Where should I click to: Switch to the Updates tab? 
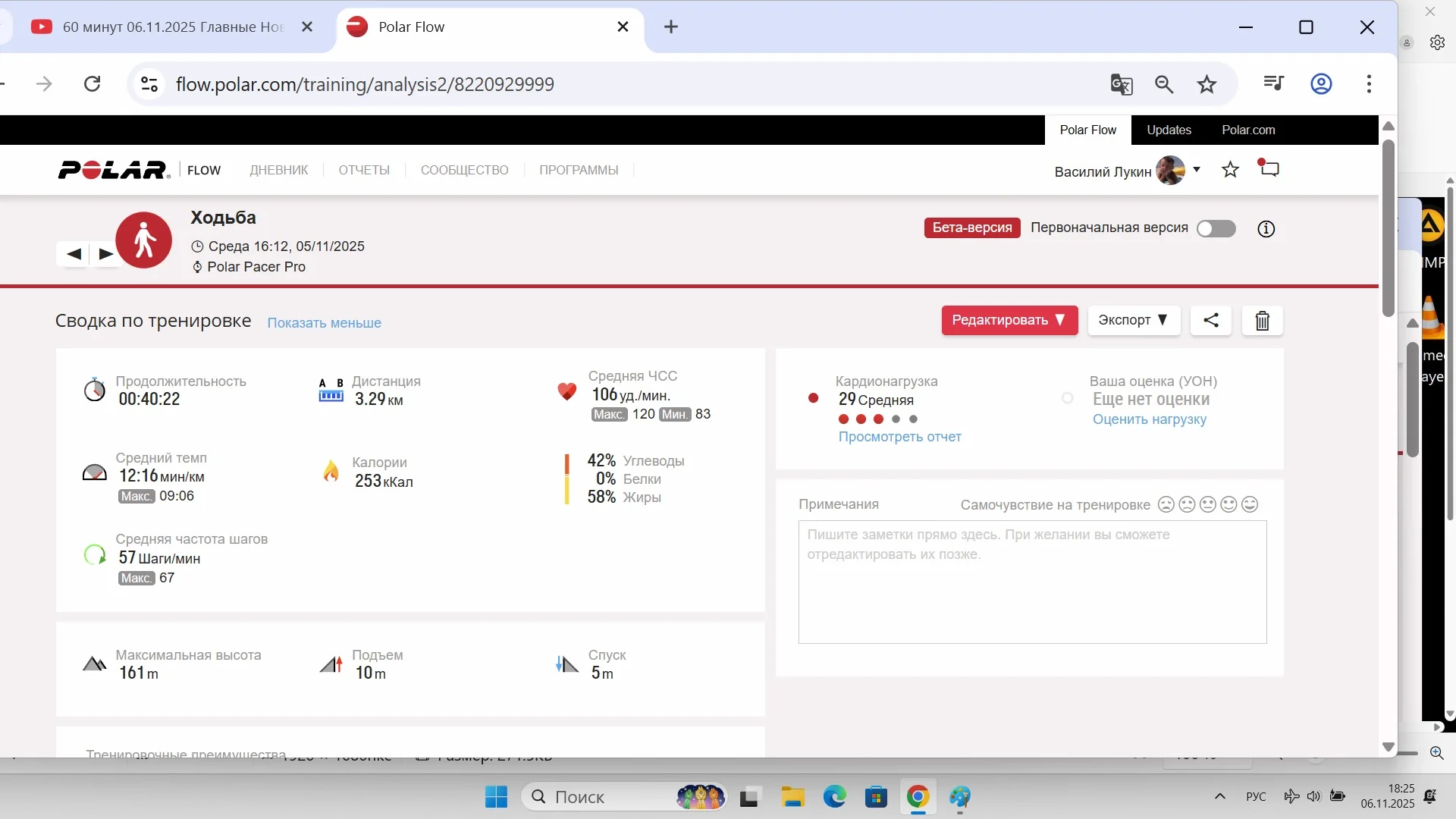[1169, 130]
